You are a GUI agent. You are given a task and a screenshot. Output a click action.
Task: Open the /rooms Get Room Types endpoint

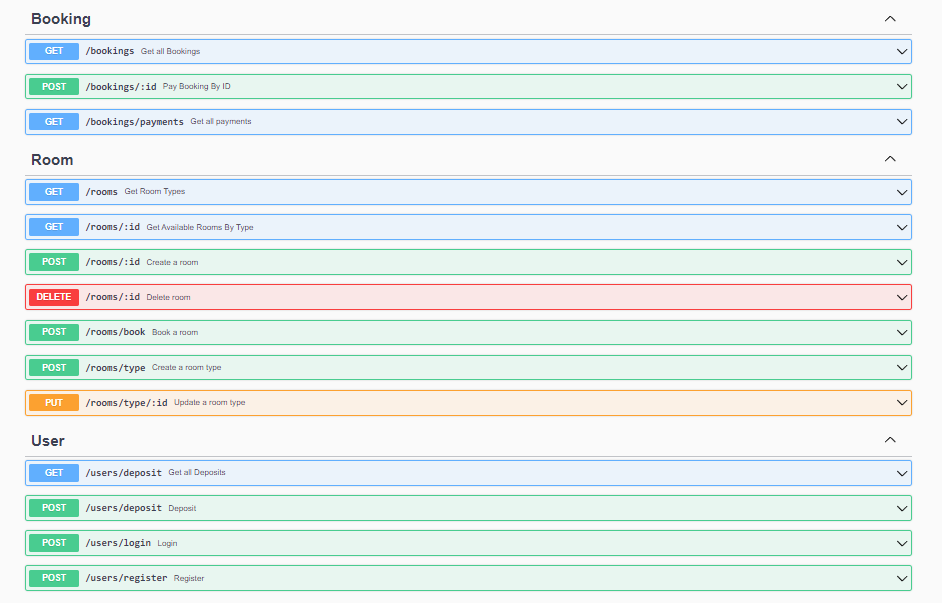point(468,192)
